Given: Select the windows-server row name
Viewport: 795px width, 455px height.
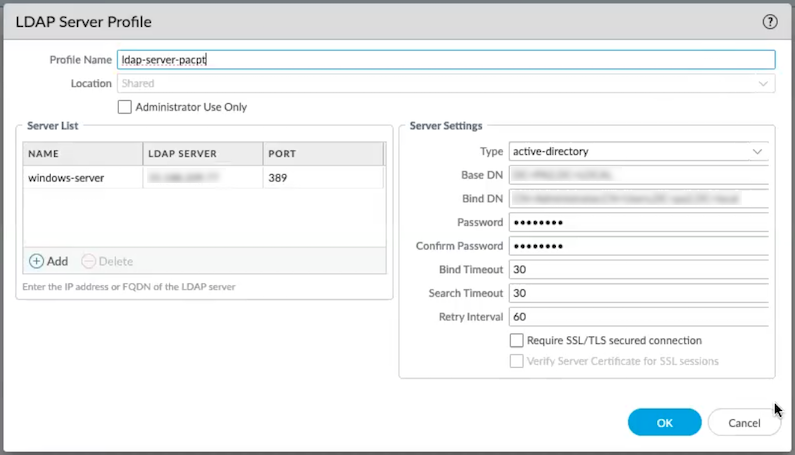Looking at the screenshot, I should 66,178.
